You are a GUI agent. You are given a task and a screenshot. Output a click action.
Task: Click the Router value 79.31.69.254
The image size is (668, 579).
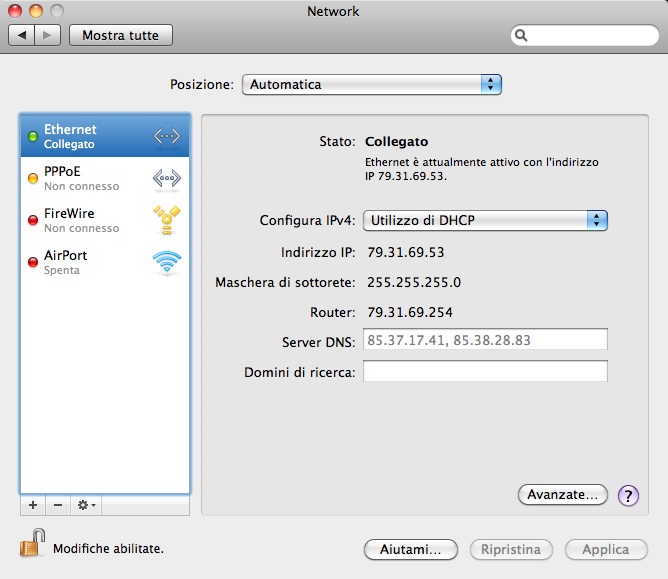coord(410,312)
